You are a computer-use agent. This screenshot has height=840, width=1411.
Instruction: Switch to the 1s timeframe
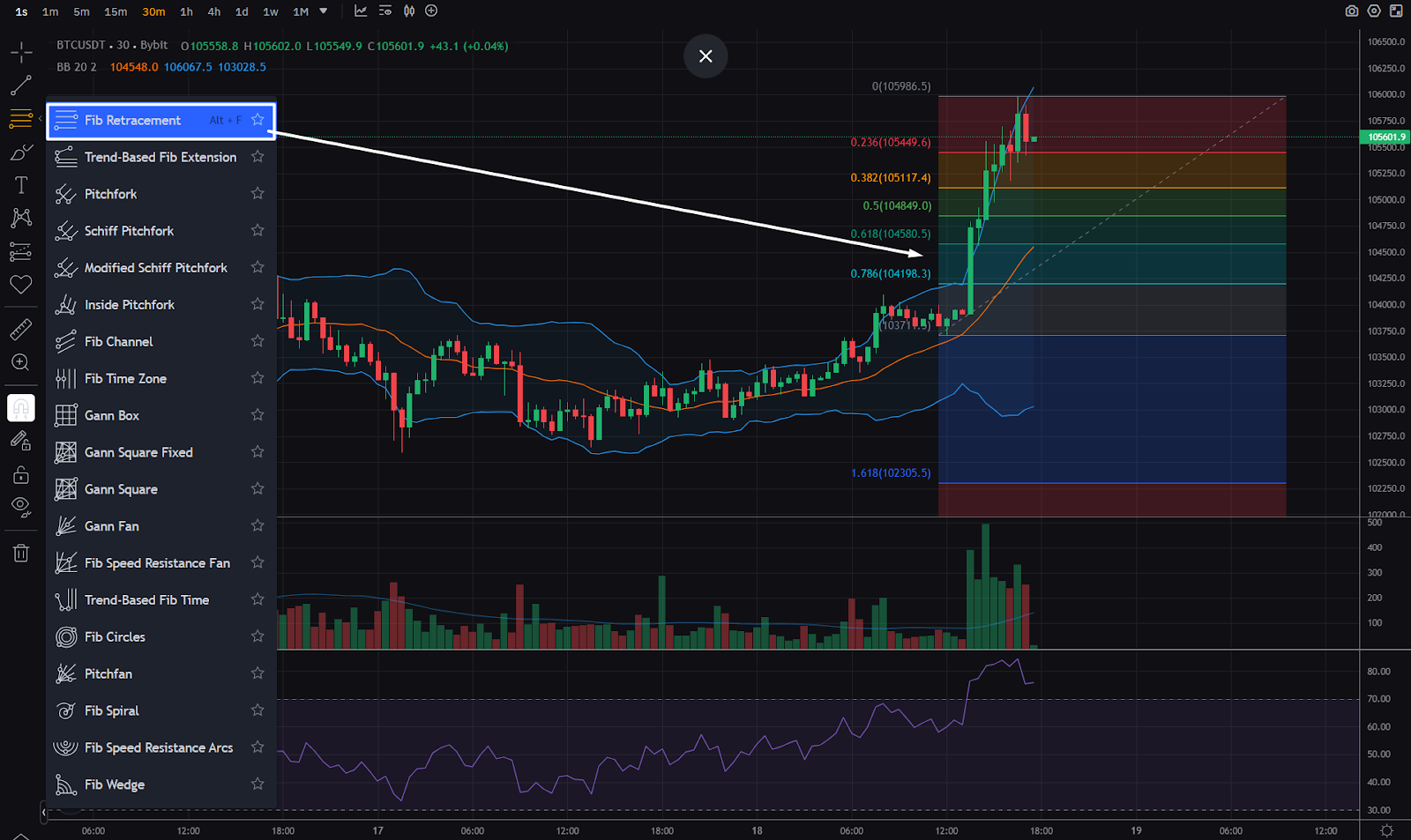(x=21, y=11)
